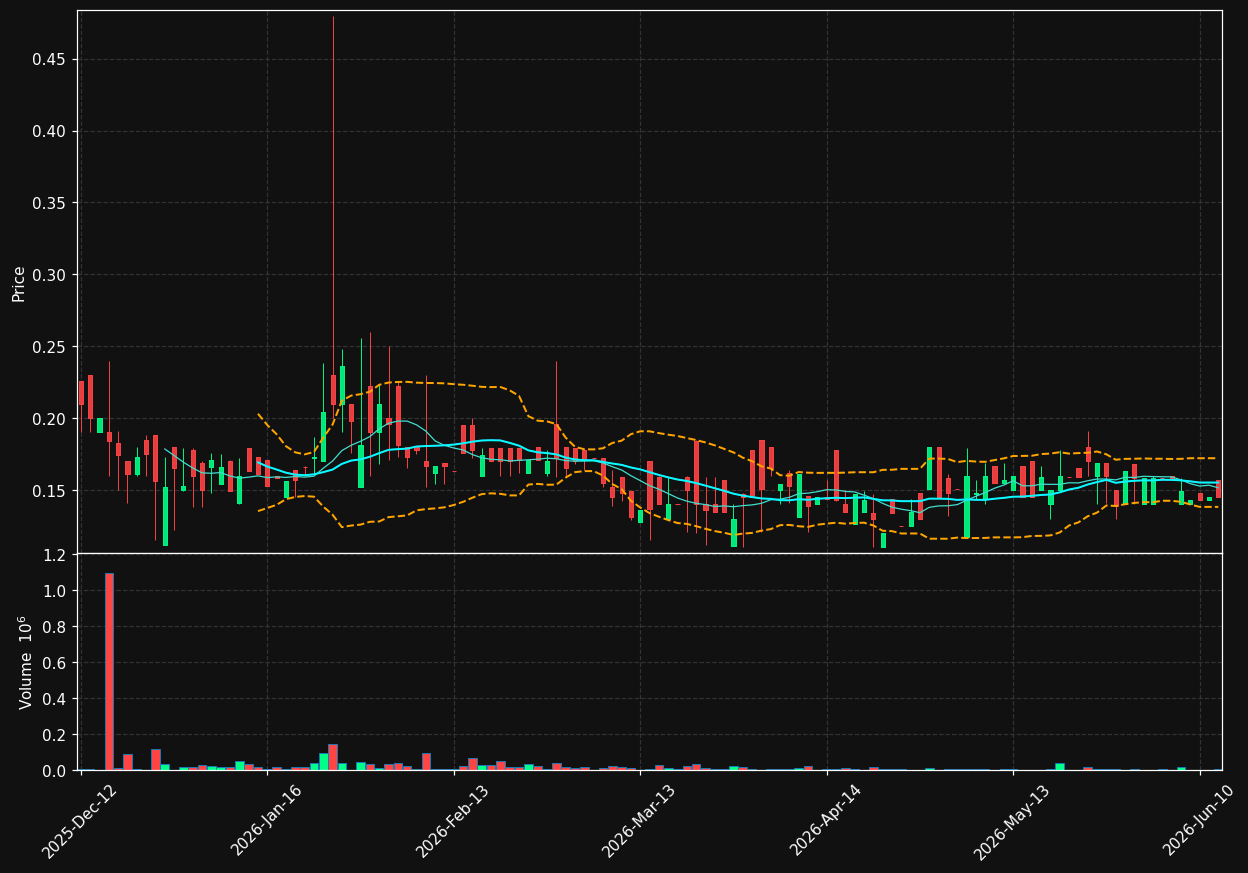Click the 0.45 price axis tick label
The height and width of the screenshot is (873, 1248).
pyautogui.click(x=49, y=59)
